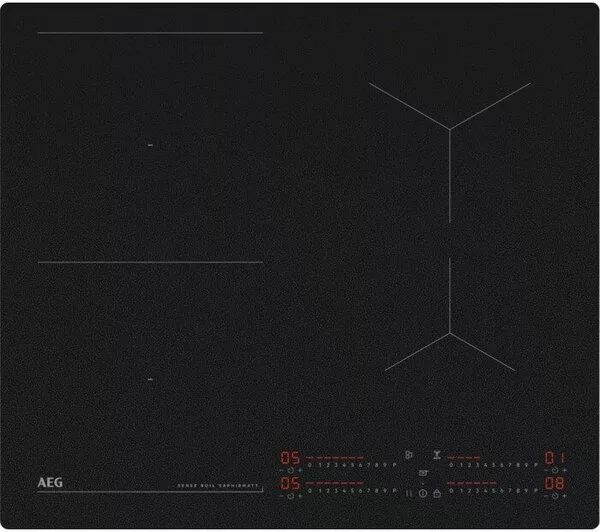Set upper-left slider to level 9
Image resolution: width=600 pixels, height=532 pixels.
coord(385,465)
